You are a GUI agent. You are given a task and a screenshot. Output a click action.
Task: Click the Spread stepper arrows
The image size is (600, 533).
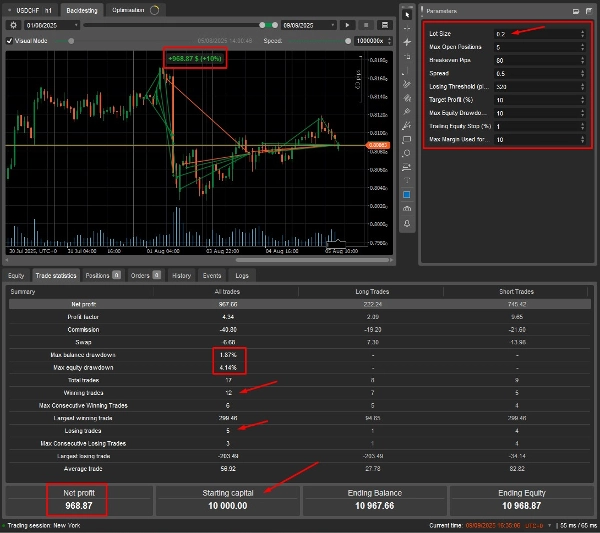click(x=582, y=73)
